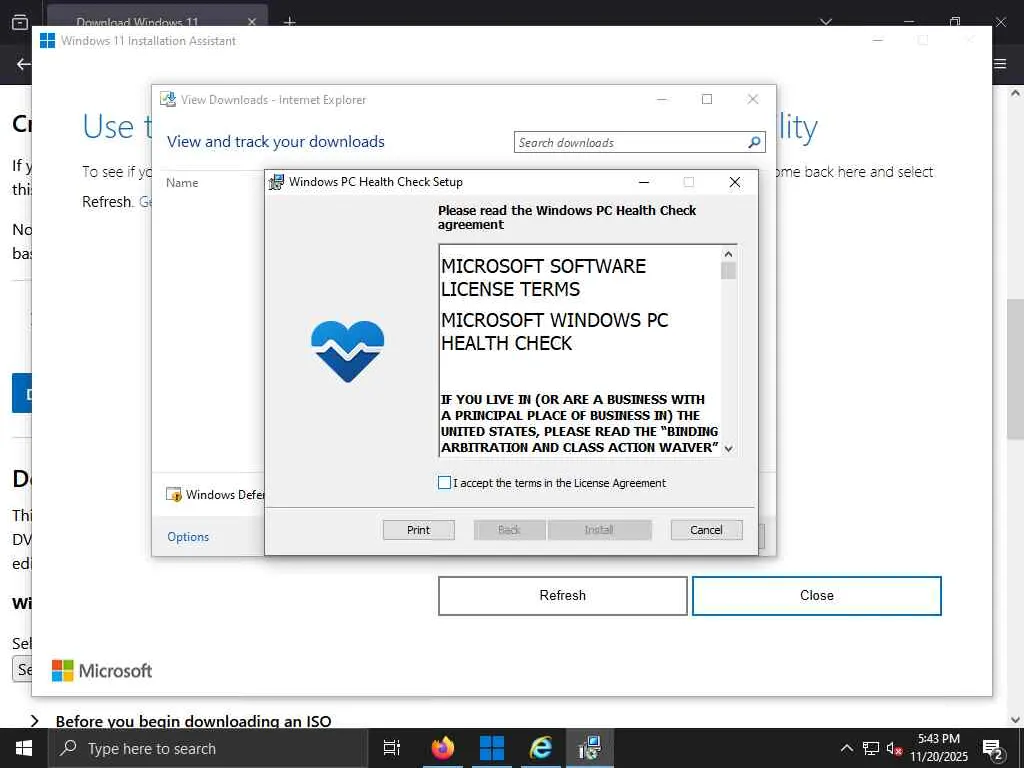Screen dimensions: 1024x768
Task: Close the Download Windows 11 browser tab
Action: (251, 22)
